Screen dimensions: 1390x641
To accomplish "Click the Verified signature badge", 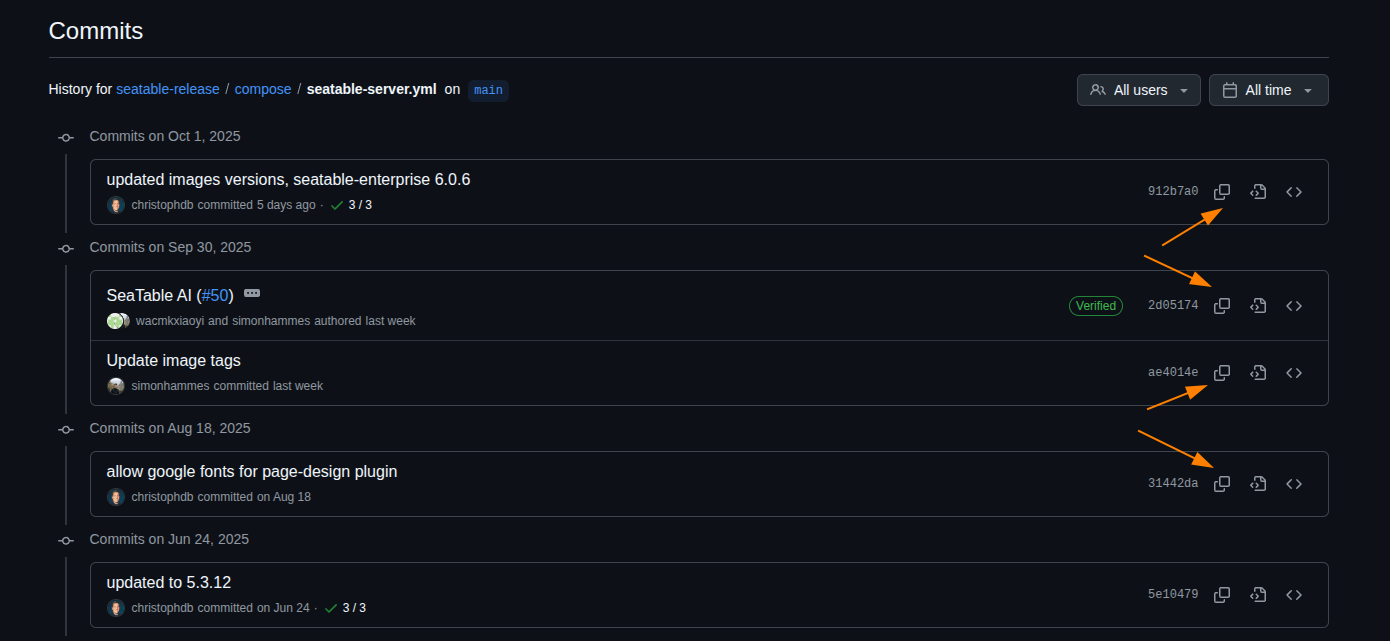I will point(1096,306).
